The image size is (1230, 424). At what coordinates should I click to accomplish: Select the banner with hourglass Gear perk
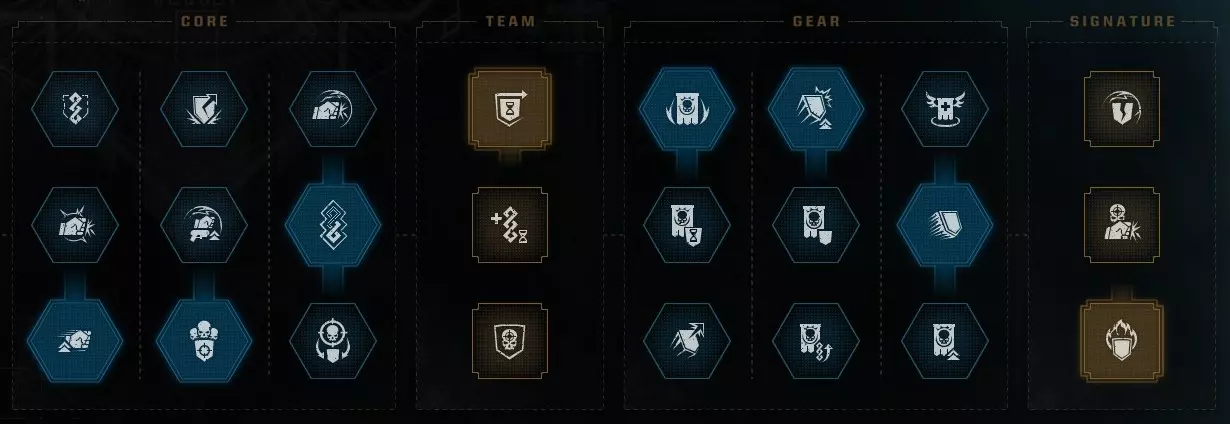(x=686, y=225)
